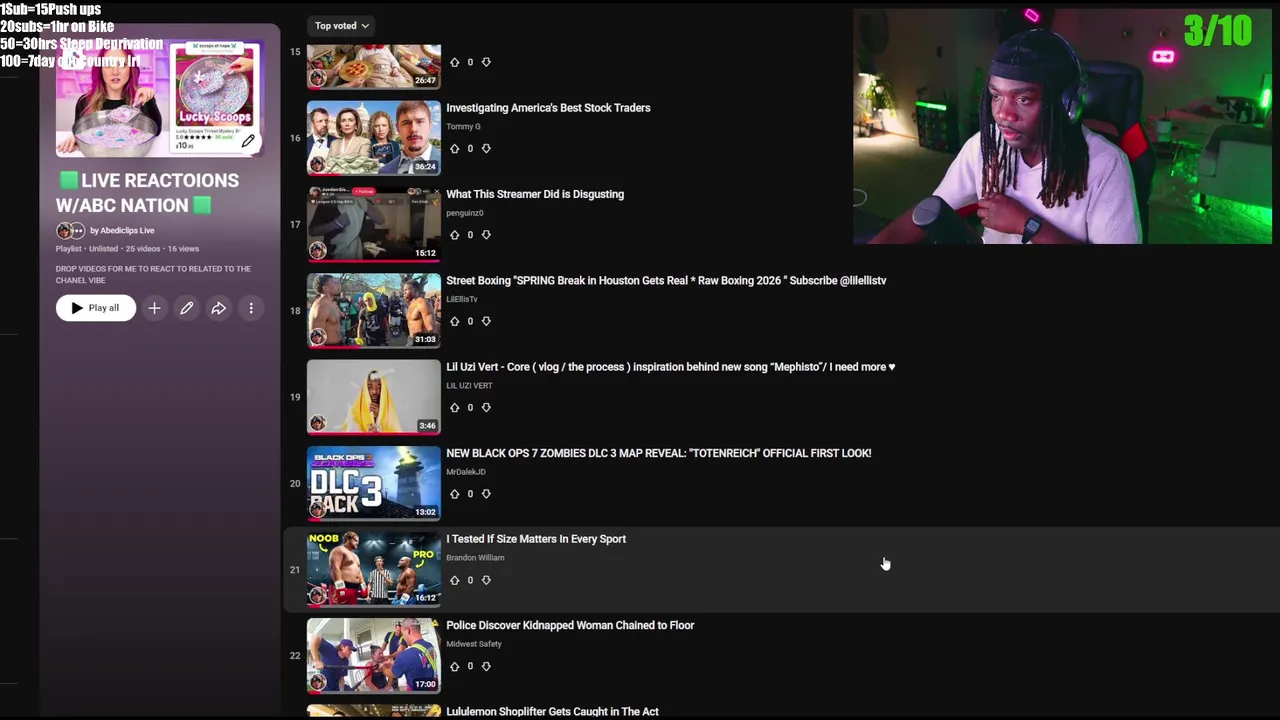
Task: Open the playlist cover thumbnail
Action: (x=159, y=99)
